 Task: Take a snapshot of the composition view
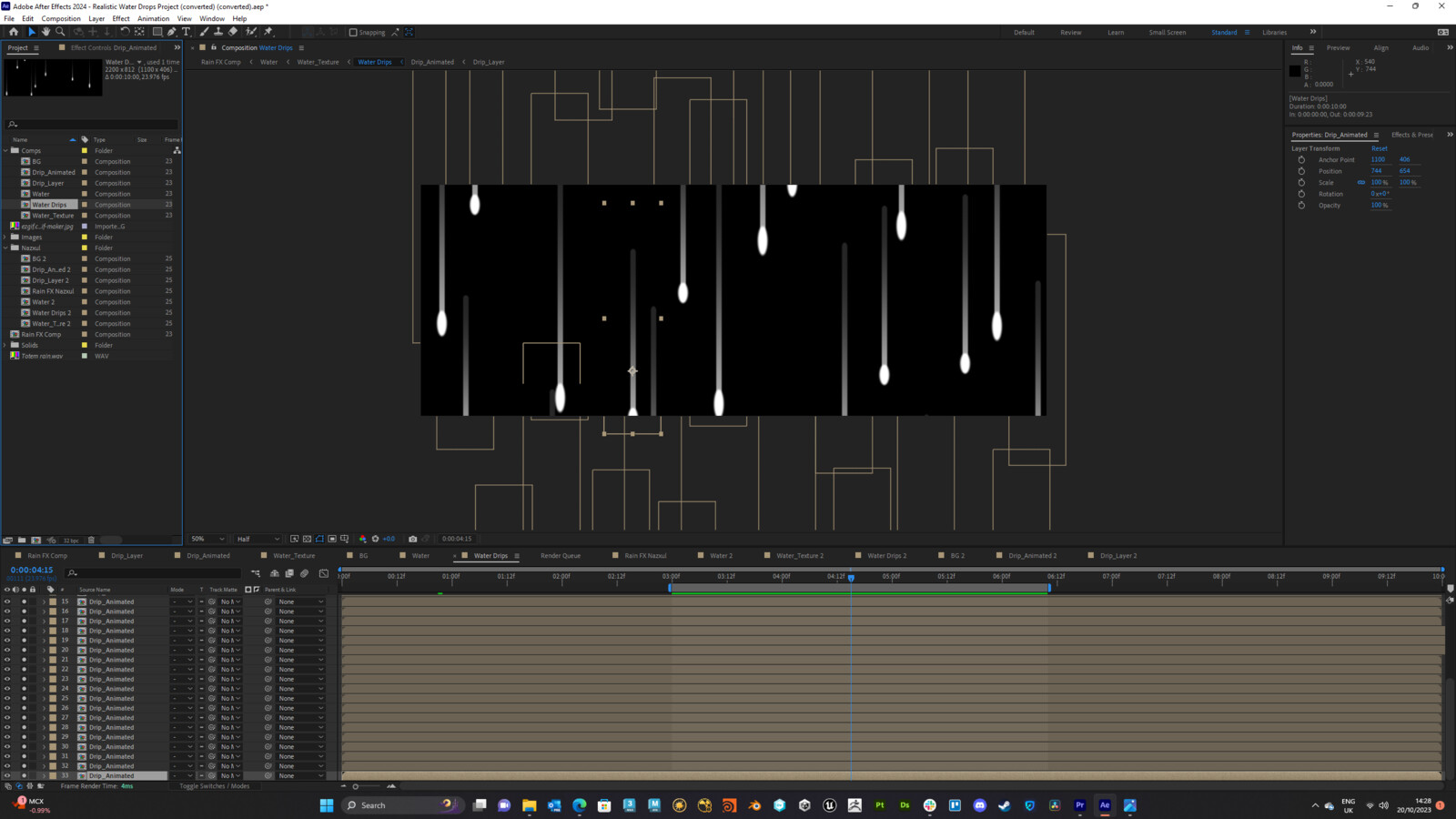[412, 539]
